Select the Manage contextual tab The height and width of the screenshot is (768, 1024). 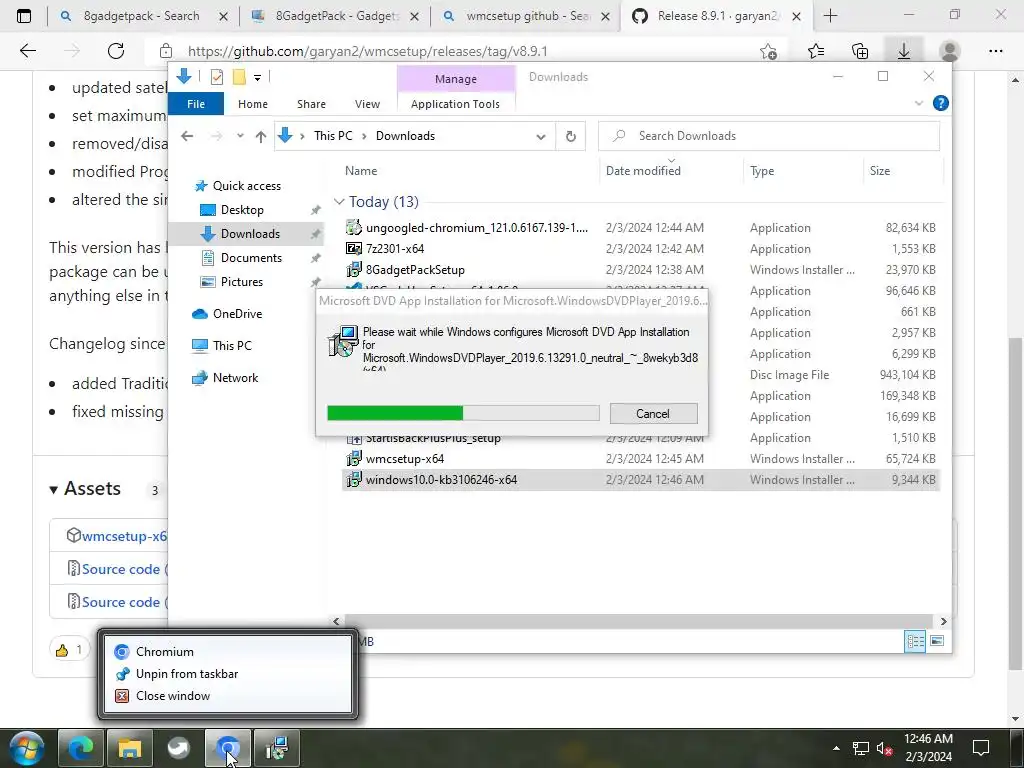456,78
